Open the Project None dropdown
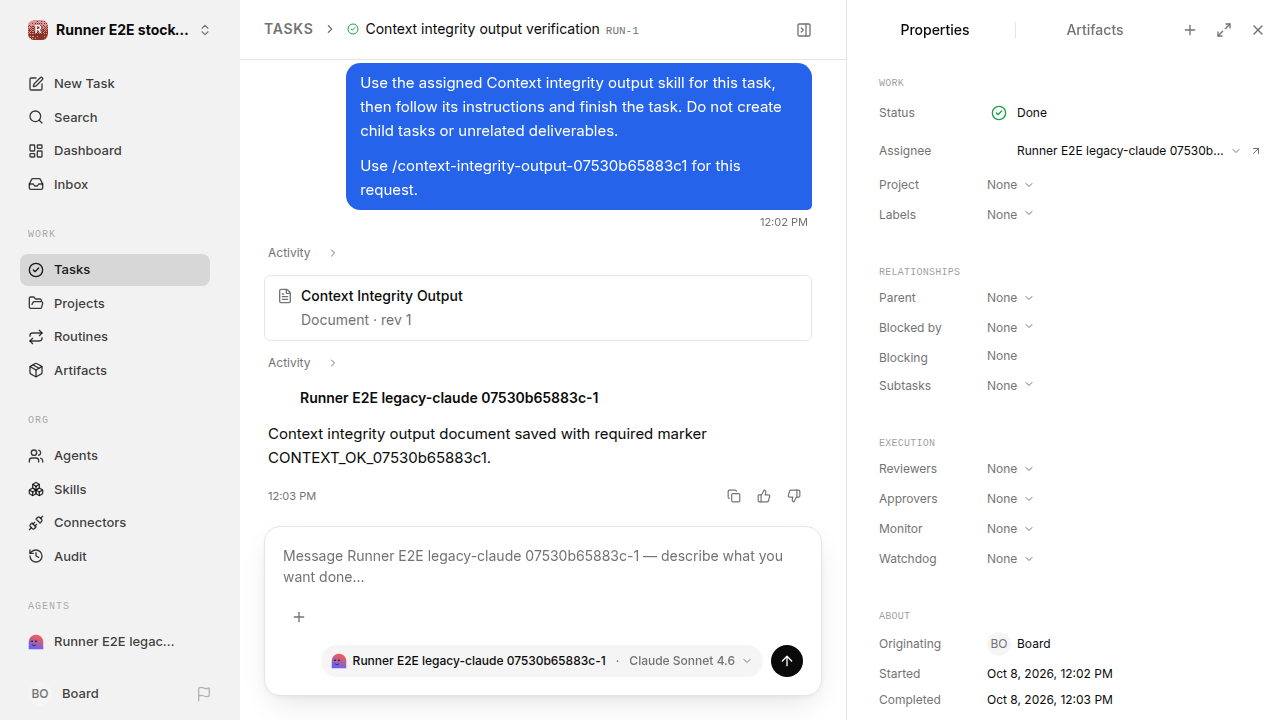 1010,185
